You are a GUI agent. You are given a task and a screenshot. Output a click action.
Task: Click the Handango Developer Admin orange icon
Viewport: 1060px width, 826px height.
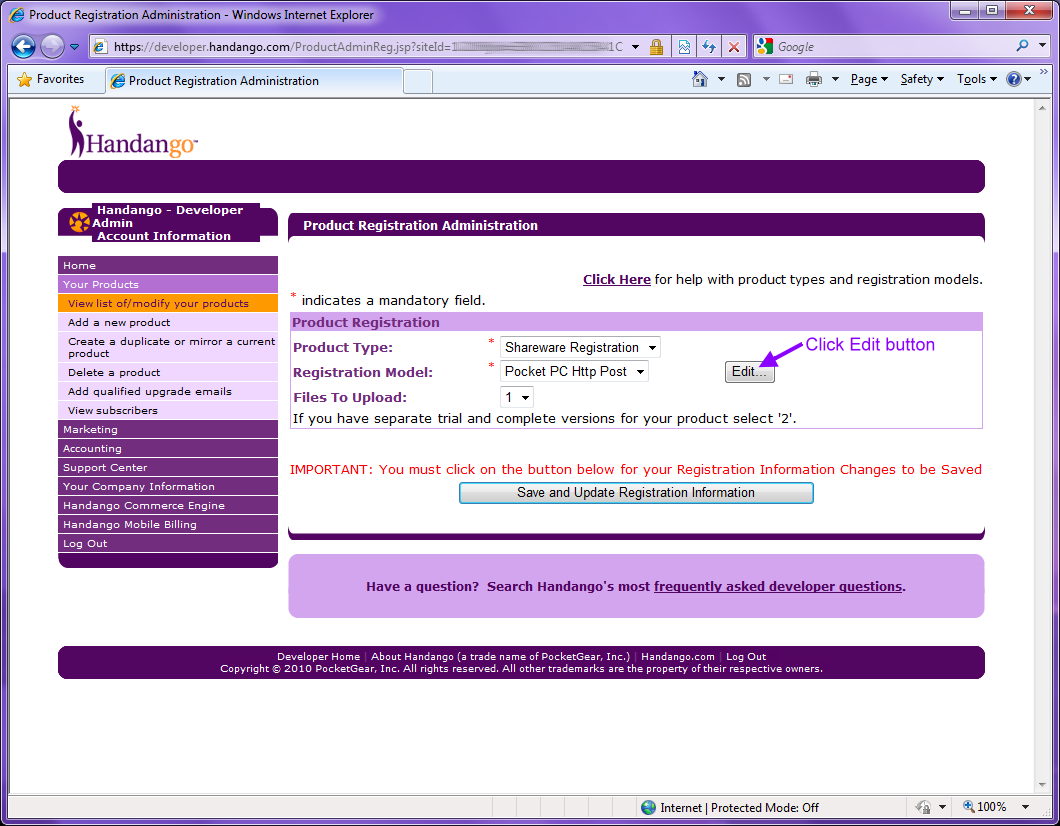pos(80,222)
